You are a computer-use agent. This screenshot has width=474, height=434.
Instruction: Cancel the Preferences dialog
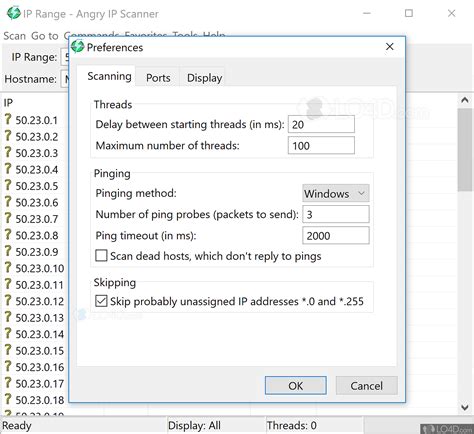[x=366, y=386]
